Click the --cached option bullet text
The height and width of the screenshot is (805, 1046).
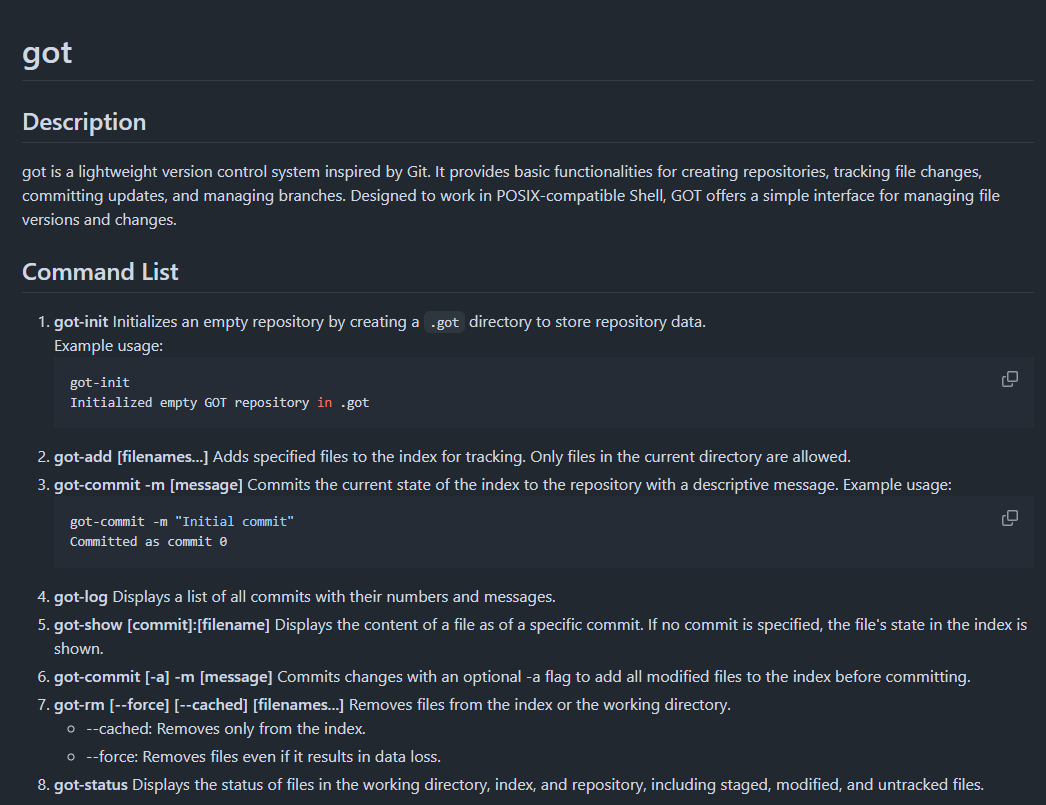[x=226, y=729]
